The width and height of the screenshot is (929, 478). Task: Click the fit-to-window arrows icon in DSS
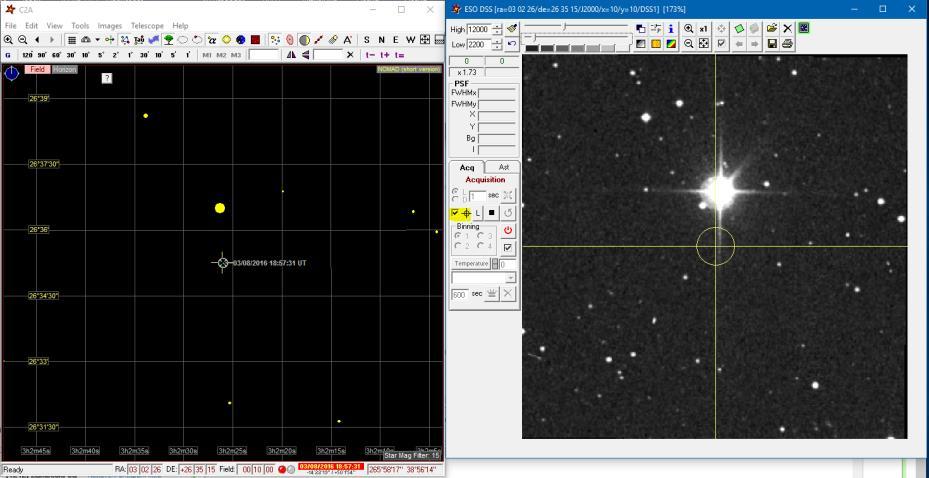pos(703,43)
